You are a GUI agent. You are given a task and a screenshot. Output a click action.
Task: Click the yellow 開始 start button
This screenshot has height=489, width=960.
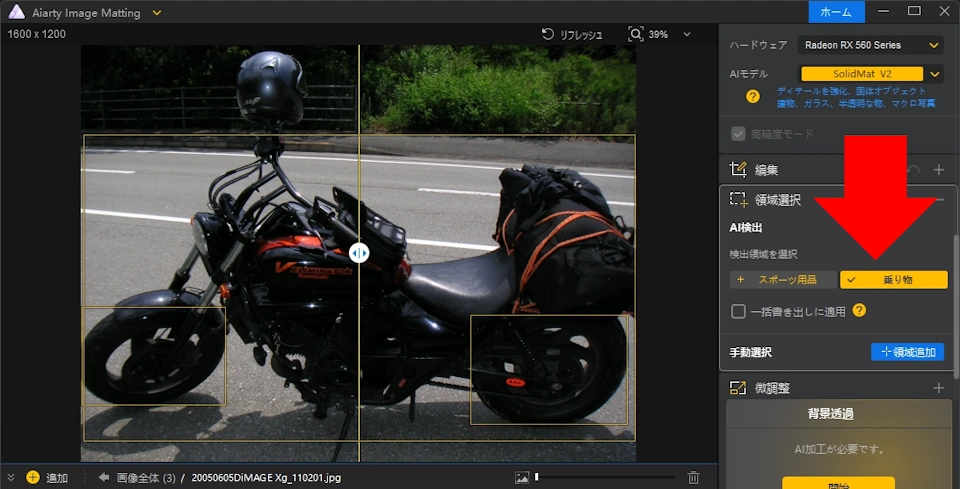pos(838,483)
